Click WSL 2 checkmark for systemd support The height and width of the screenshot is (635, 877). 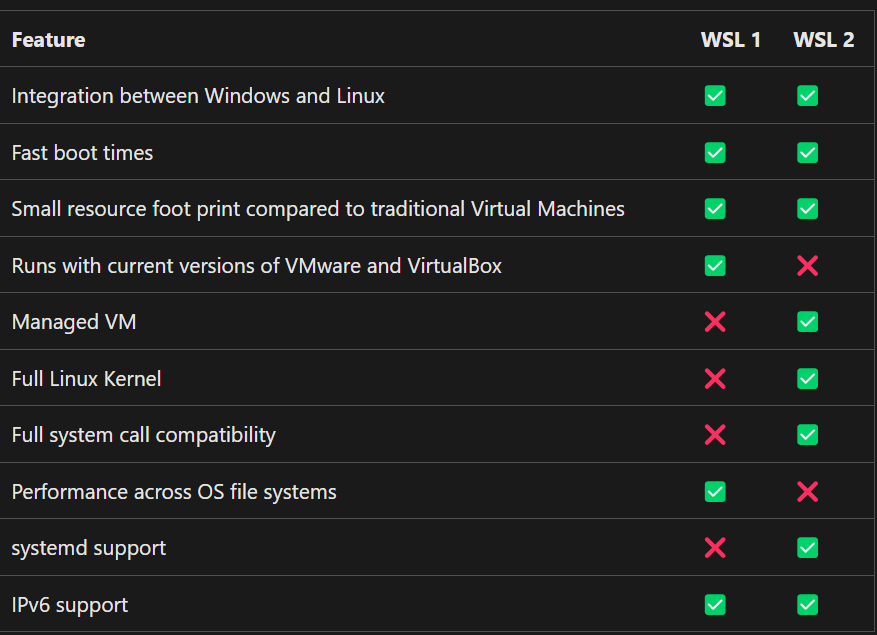coord(807,548)
